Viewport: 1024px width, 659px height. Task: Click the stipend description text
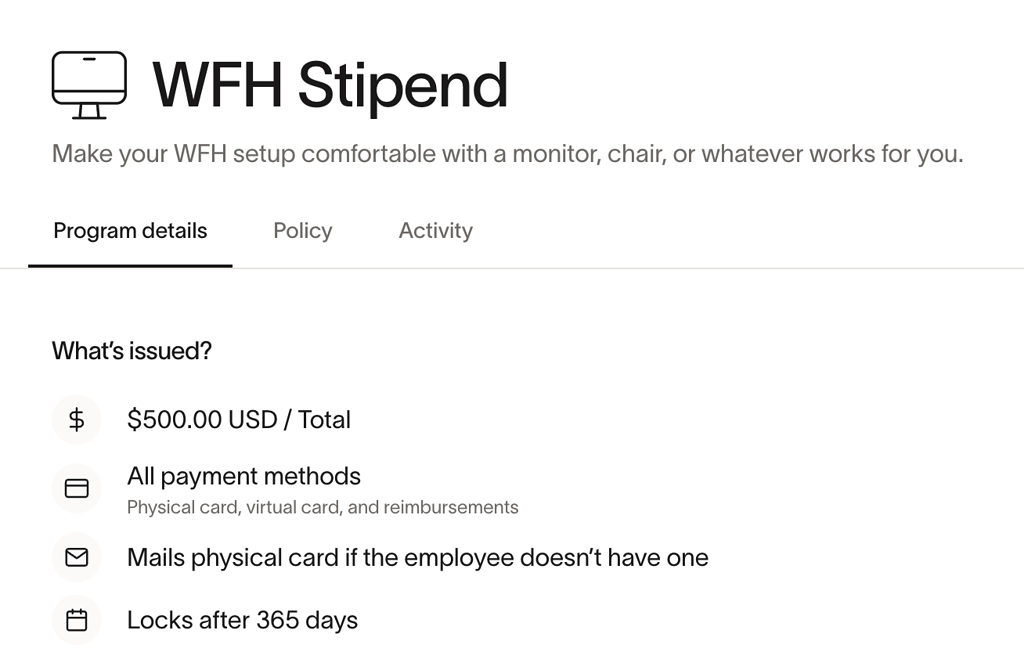tap(506, 154)
